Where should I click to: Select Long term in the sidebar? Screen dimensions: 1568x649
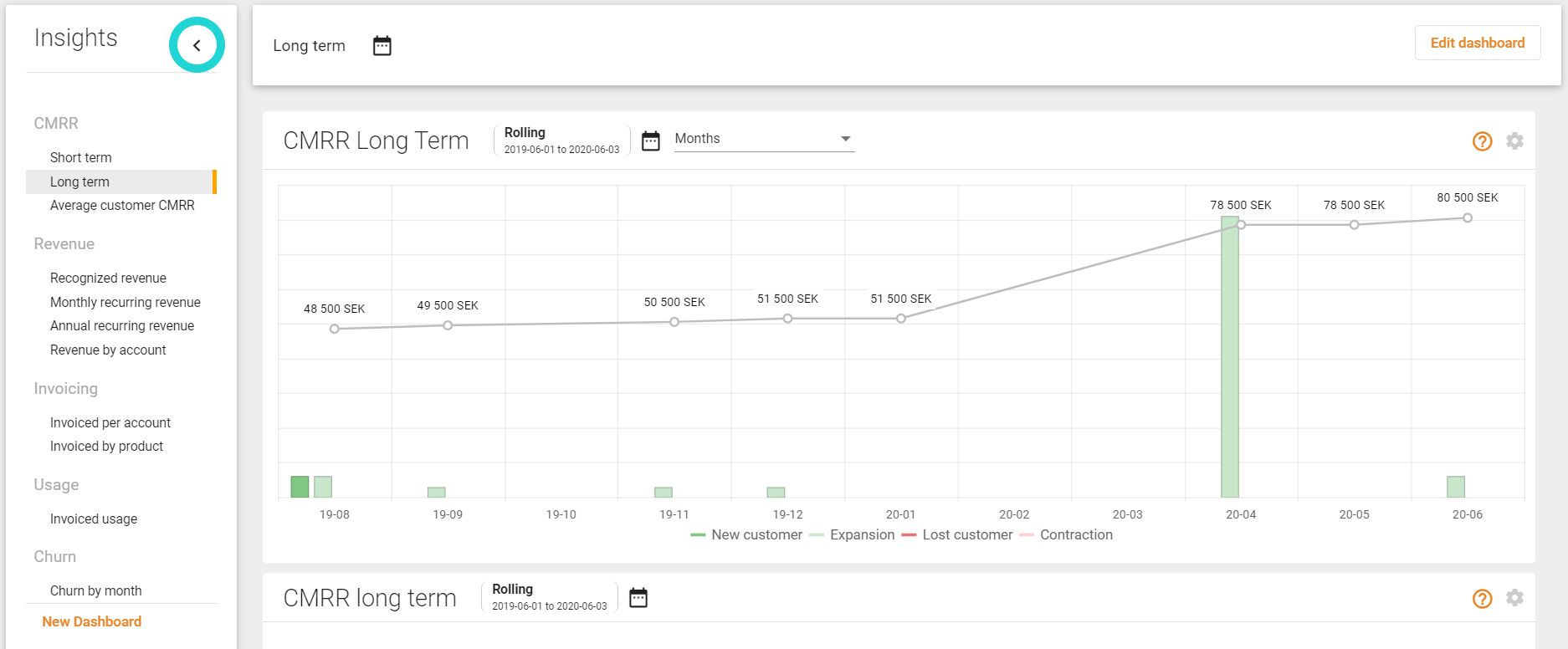click(x=121, y=181)
